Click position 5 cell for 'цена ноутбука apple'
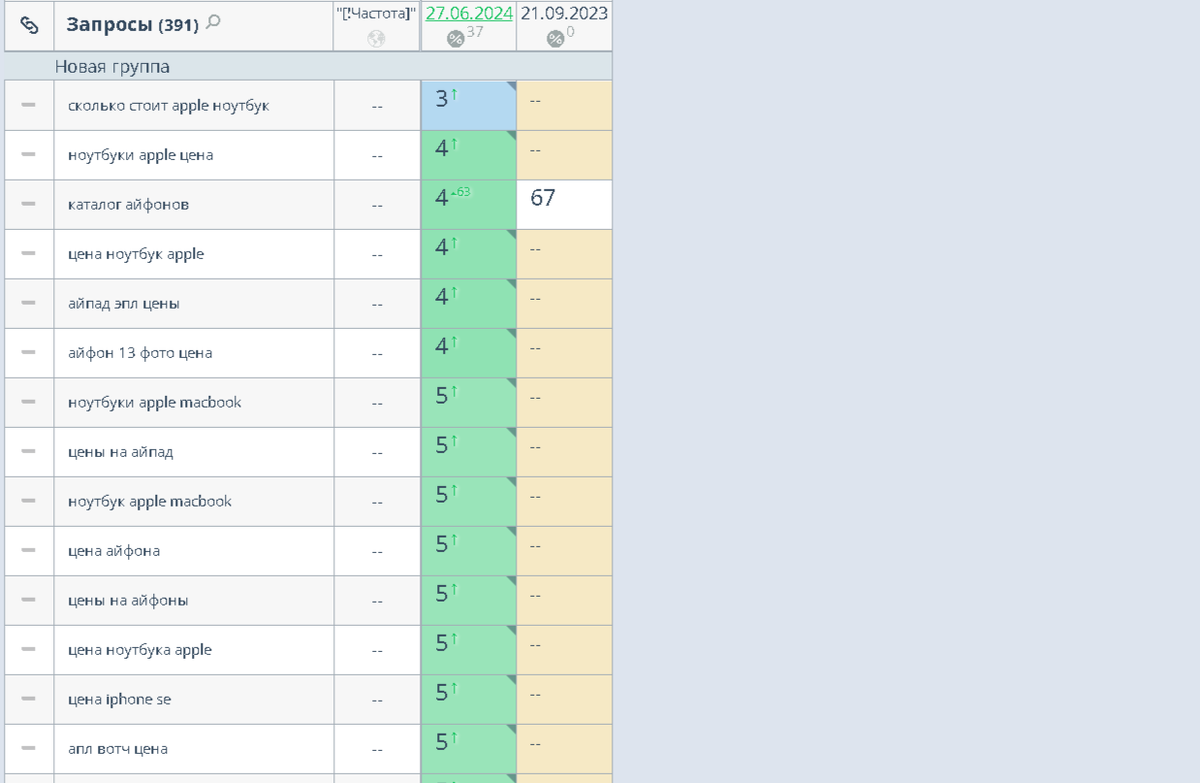This screenshot has width=1200, height=783. tap(469, 650)
